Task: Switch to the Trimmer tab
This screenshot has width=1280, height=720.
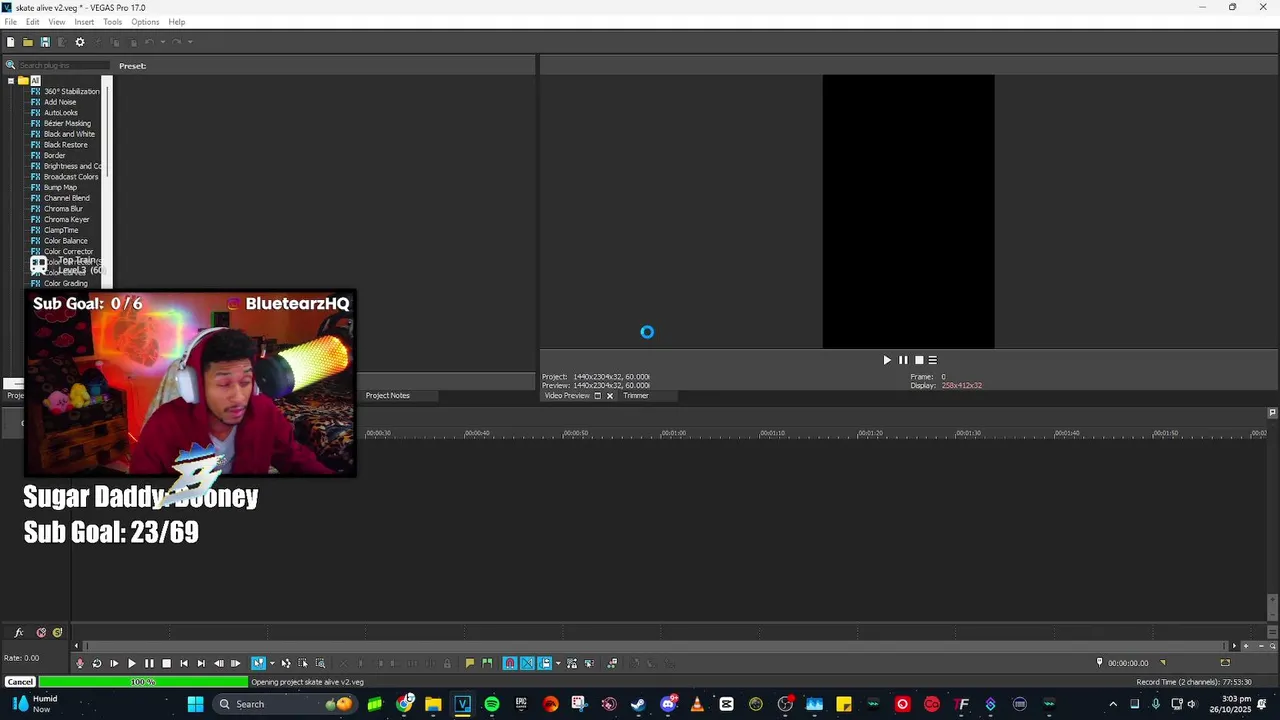Action: (636, 396)
